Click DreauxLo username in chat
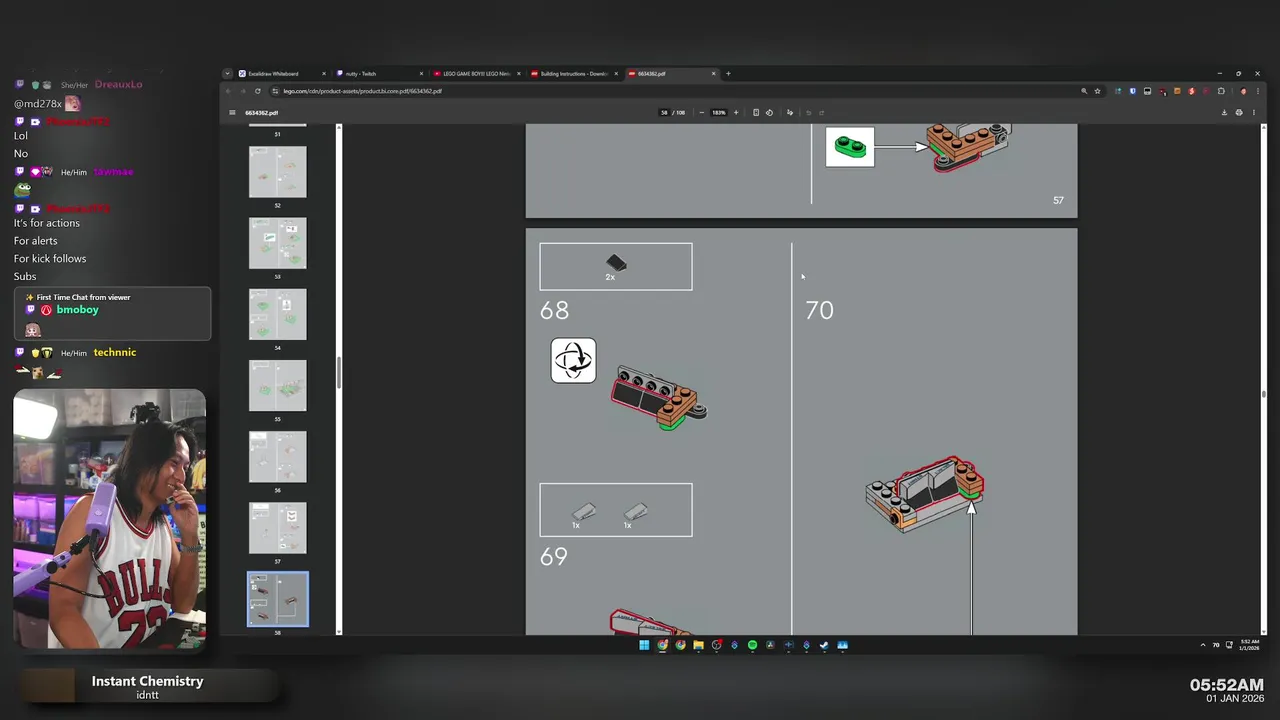Screen dimensions: 1280x720 click(x=118, y=85)
